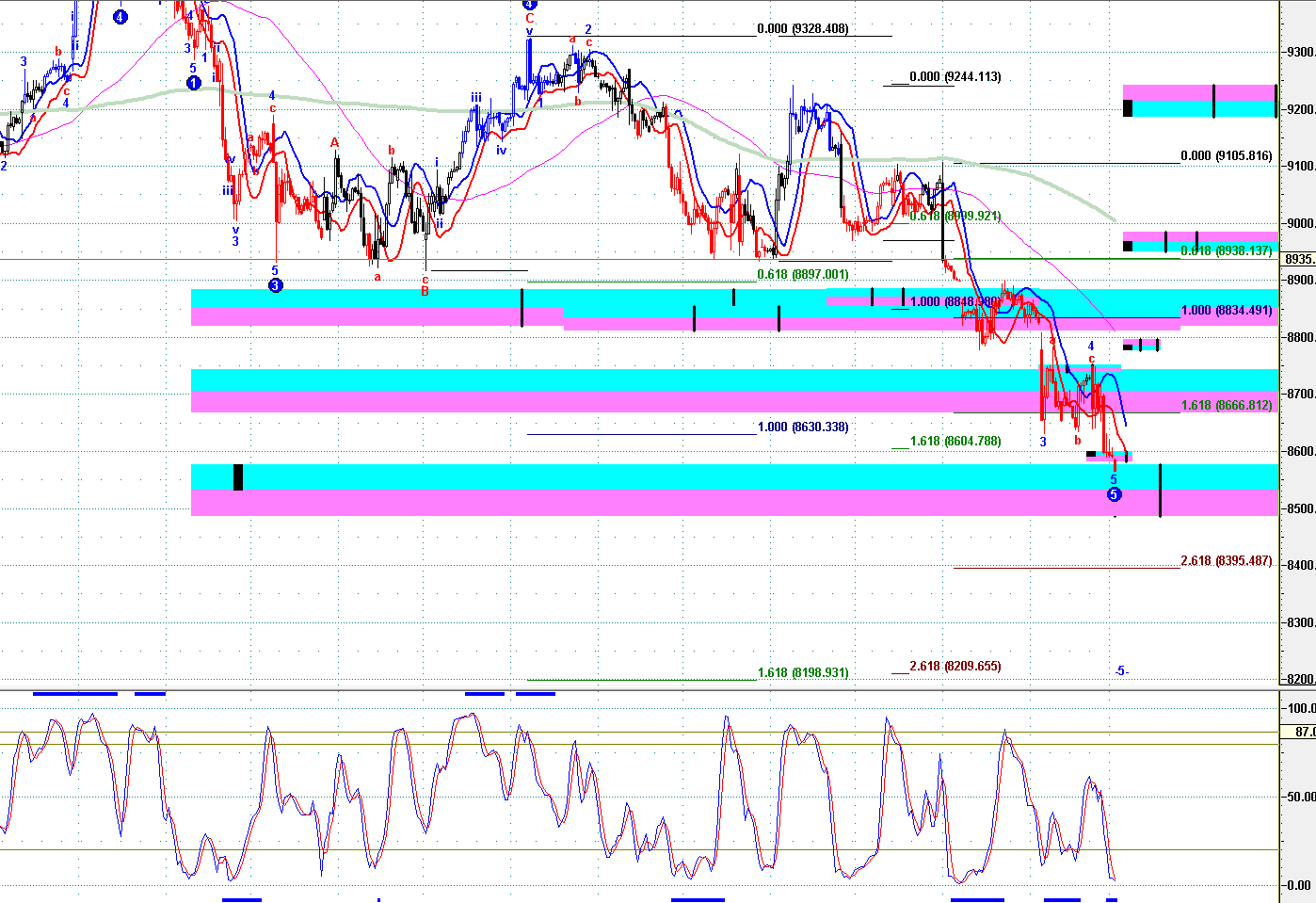
Task: Click the 0.000 (9105.816) Fibonacci label
Action: click(x=1226, y=156)
